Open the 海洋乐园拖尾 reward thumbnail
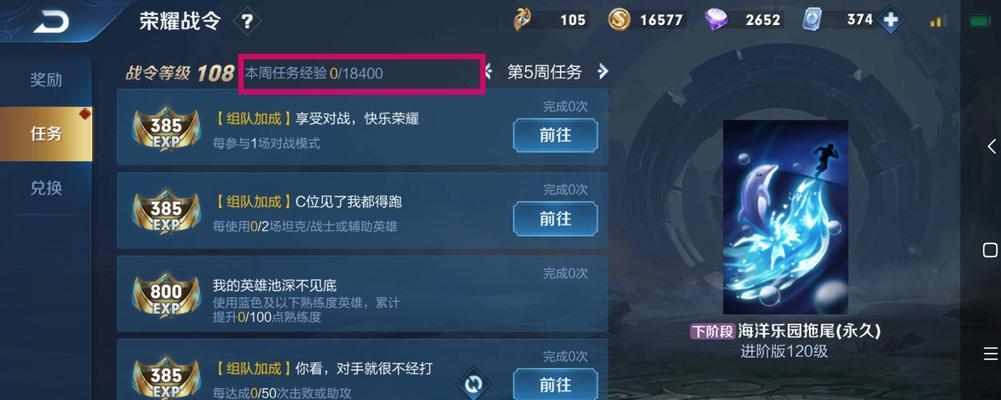This screenshot has height=400, width=1001. 785,217
